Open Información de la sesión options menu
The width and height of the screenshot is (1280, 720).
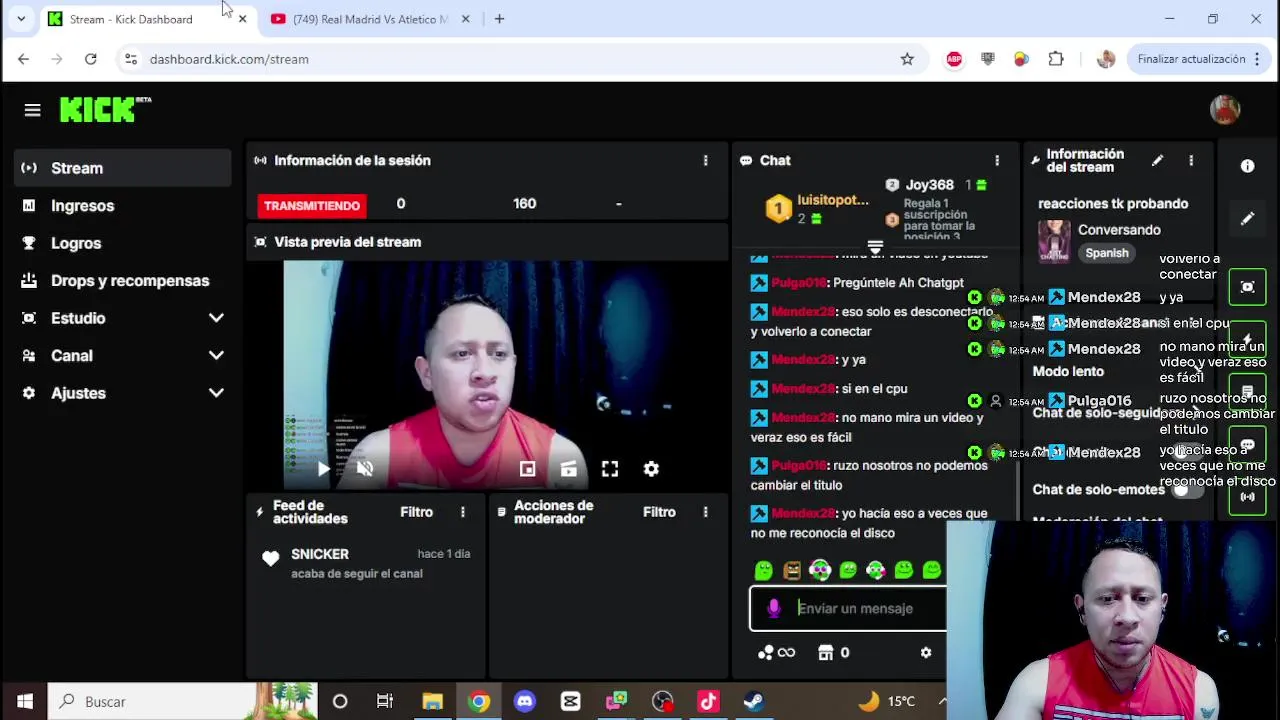706,160
